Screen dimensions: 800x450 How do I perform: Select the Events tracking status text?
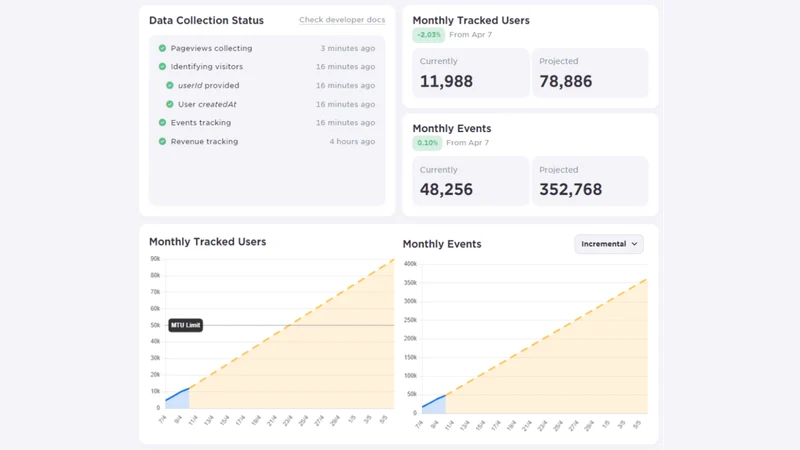click(201, 122)
